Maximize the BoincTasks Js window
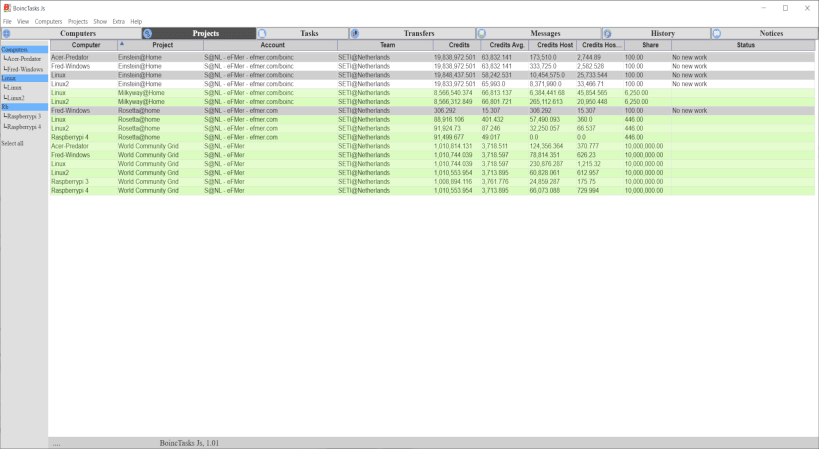 point(785,8)
